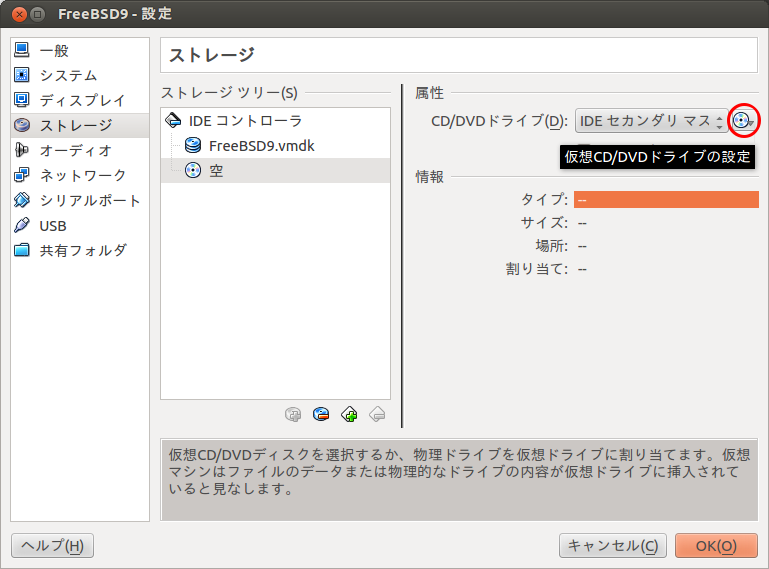Click the remove controller icon below tree
Image resolution: width=769 pixels, height=569 pixels.
[x=321, y=414]
